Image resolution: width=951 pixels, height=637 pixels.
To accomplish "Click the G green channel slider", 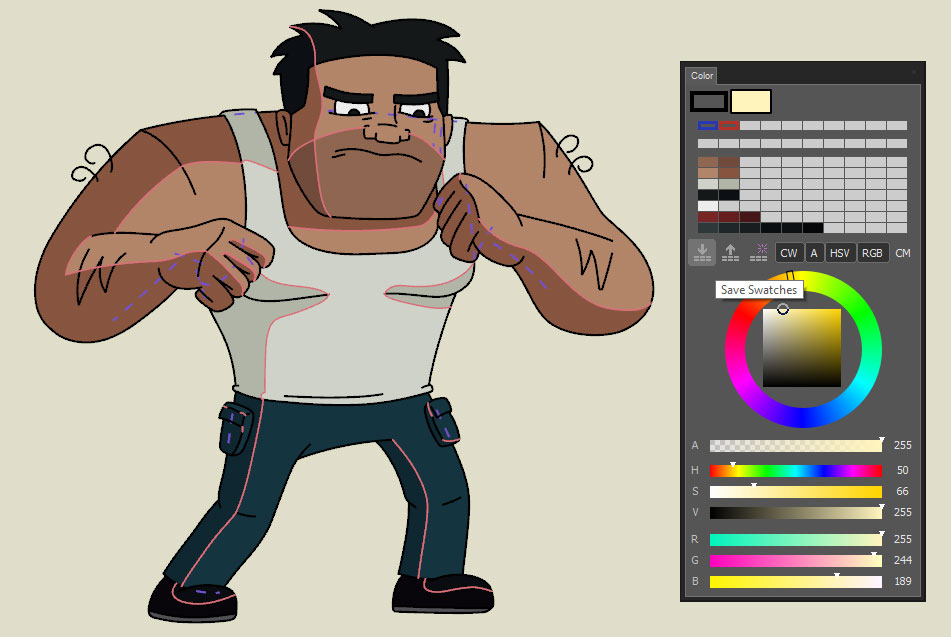I will click(796, 561).
